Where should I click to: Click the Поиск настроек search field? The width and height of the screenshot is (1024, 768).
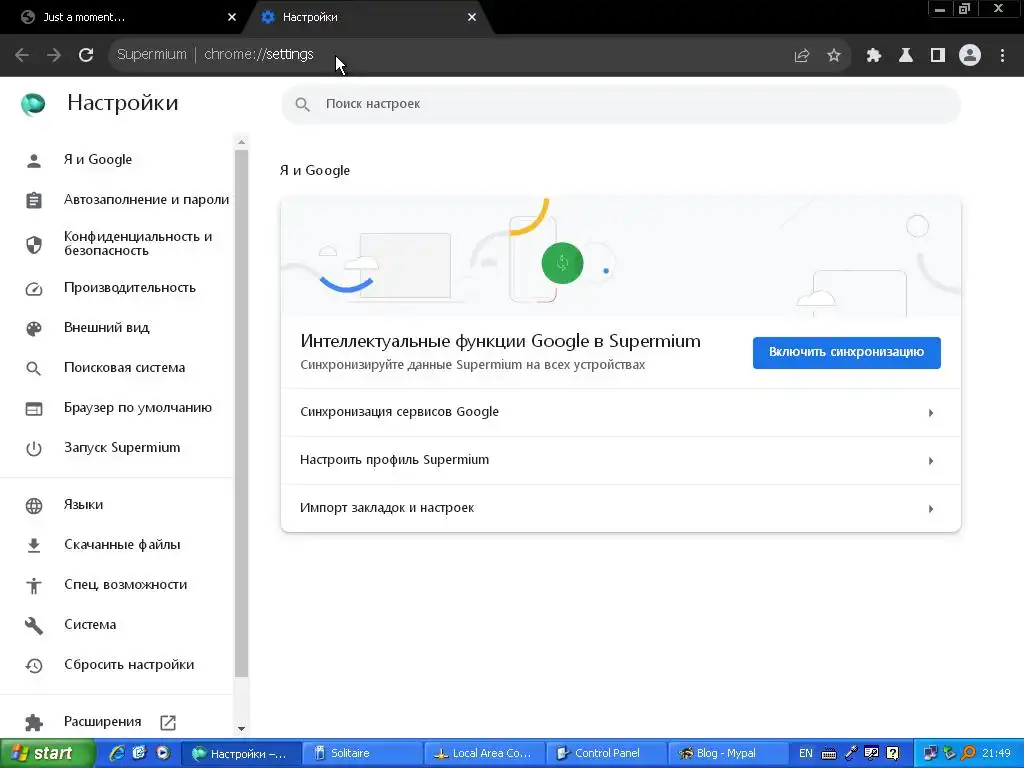[x=620, y=104]
